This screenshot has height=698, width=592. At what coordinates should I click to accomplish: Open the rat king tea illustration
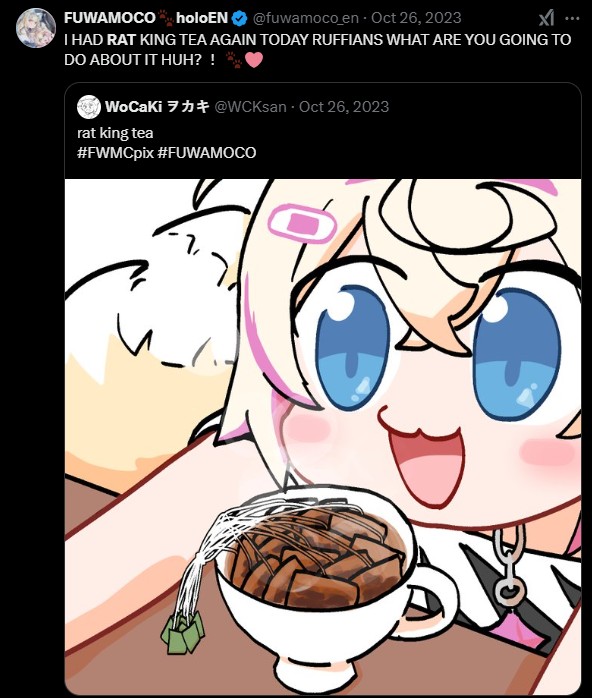323,436
